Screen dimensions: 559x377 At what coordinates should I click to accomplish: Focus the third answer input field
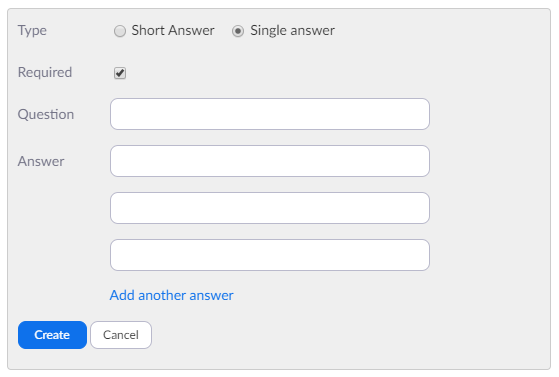click(x=270, y=255)
